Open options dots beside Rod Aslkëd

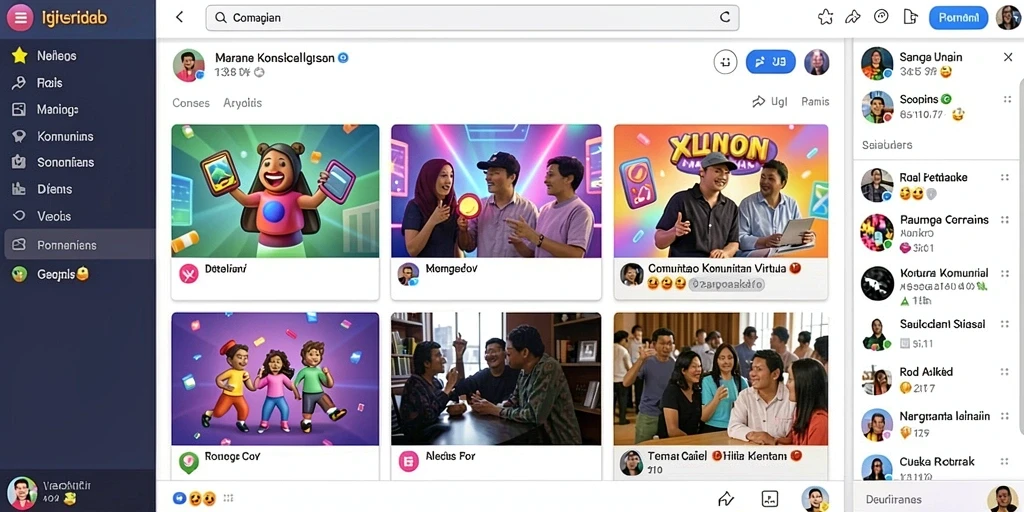[1005, 372]
